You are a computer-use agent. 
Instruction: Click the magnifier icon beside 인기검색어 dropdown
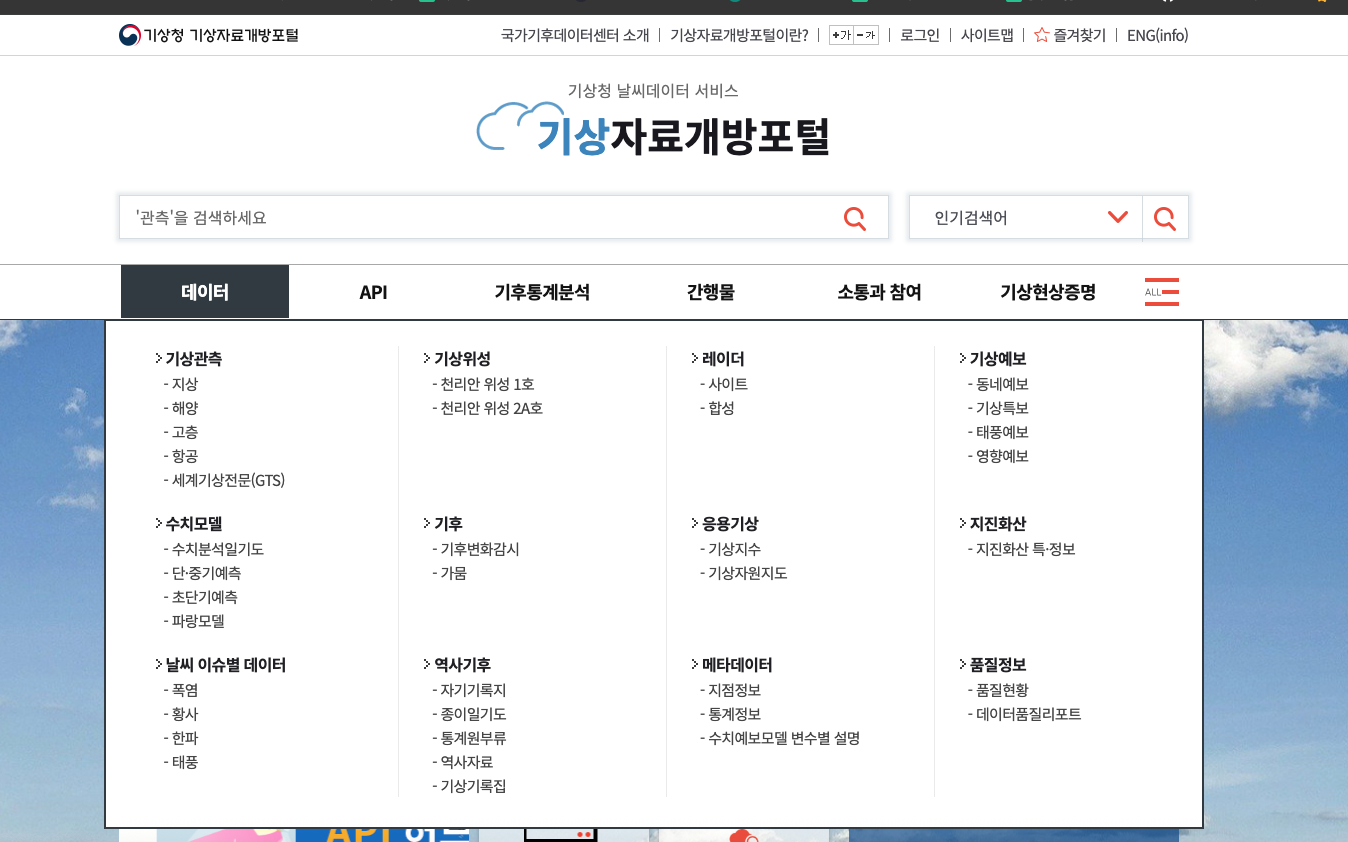tap(1165, 218)
